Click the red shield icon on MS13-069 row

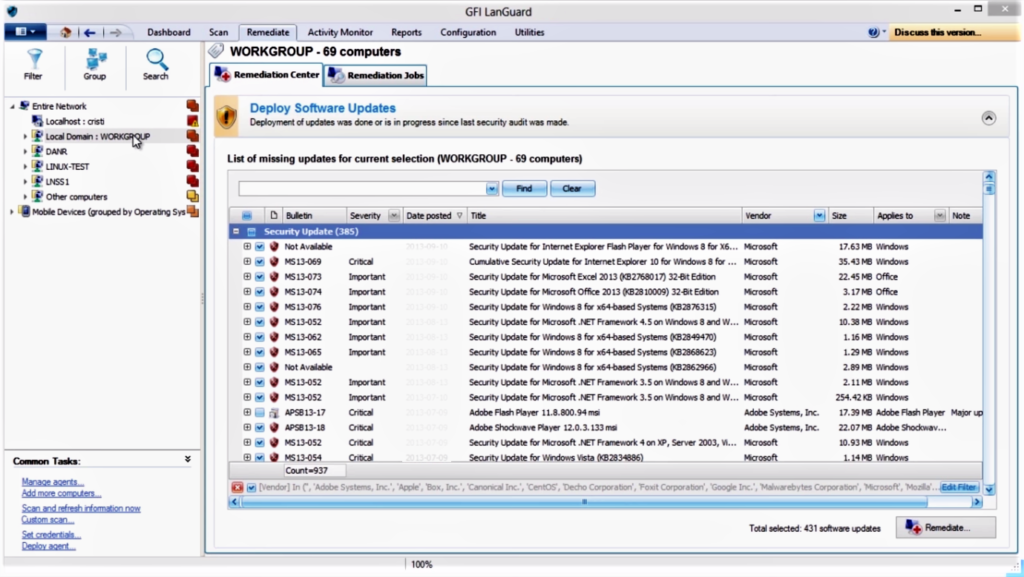pos(274,261)
